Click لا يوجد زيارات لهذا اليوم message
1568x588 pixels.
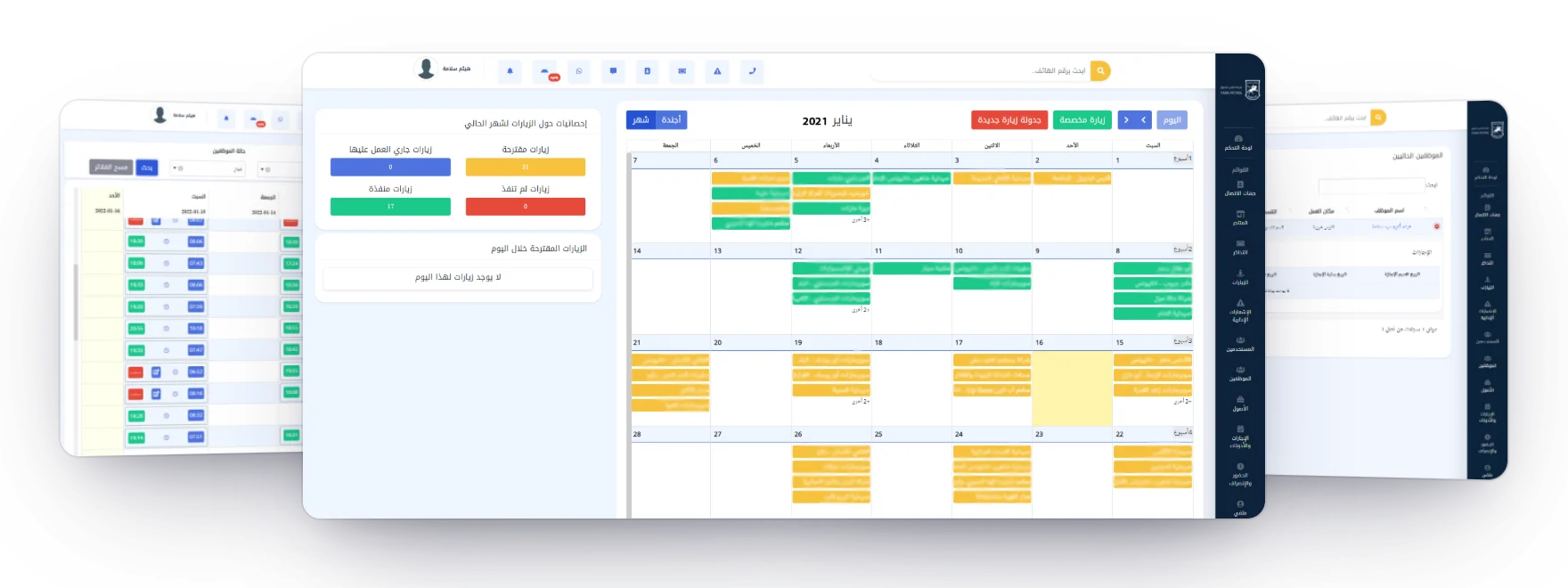[x=458, y=278]
